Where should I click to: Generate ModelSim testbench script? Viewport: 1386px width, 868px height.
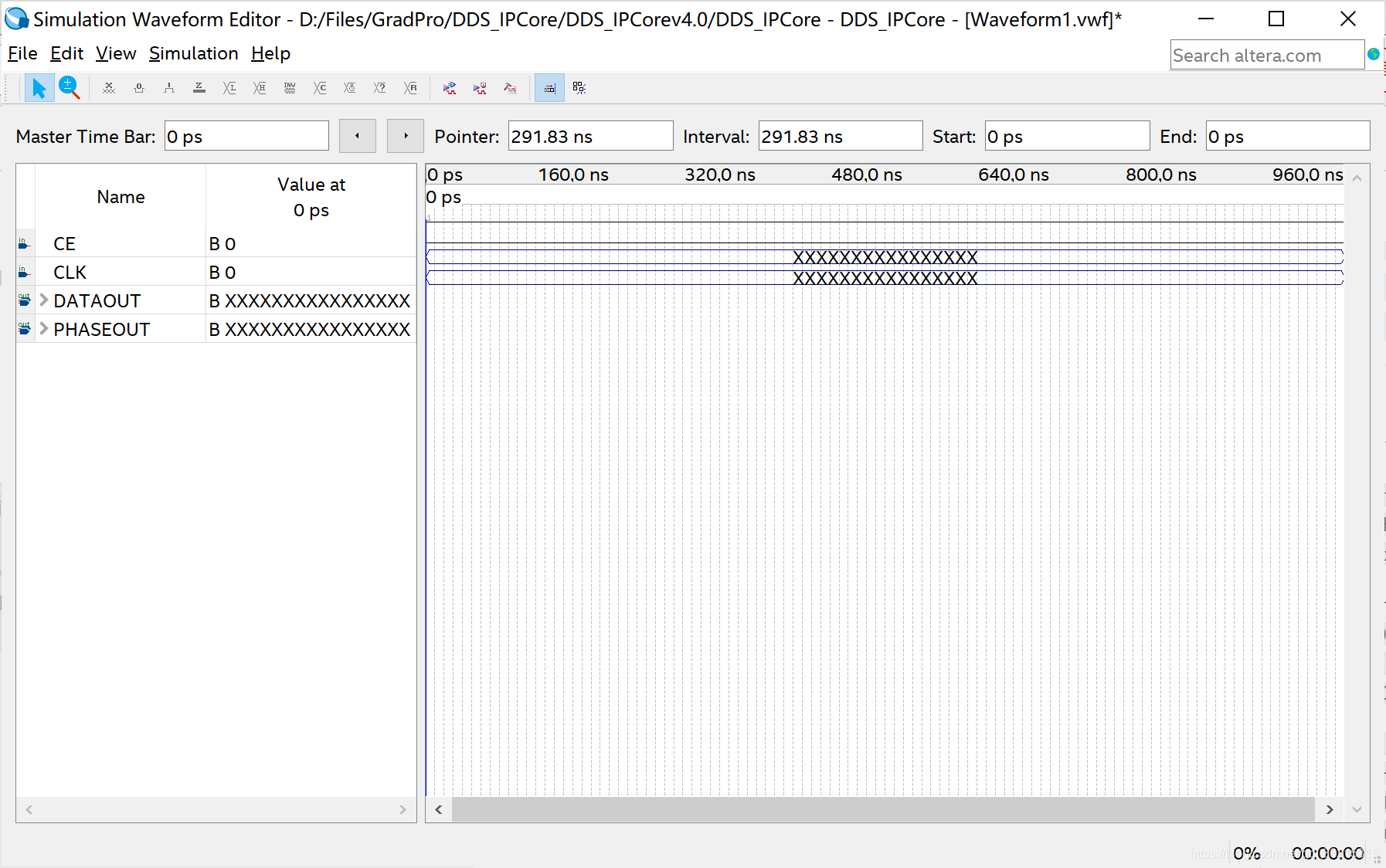click(510, 88)
